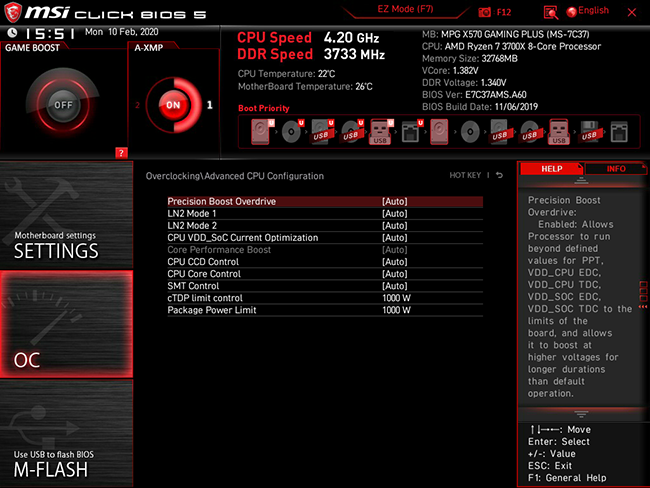Click the Memory Size 32768MB line
The image size is (650, 488).
[470, 58]
